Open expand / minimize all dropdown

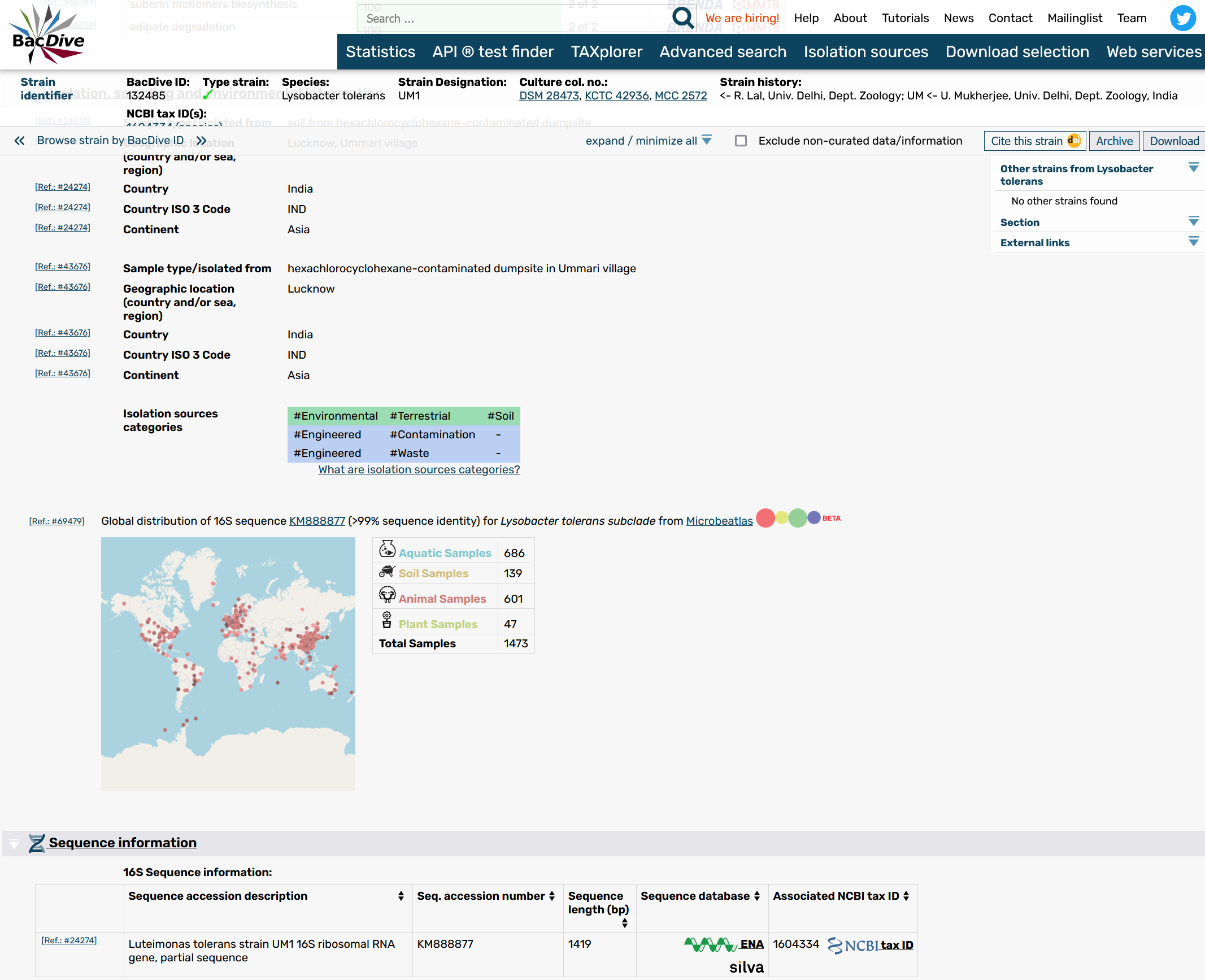click(x=706, y=140)
